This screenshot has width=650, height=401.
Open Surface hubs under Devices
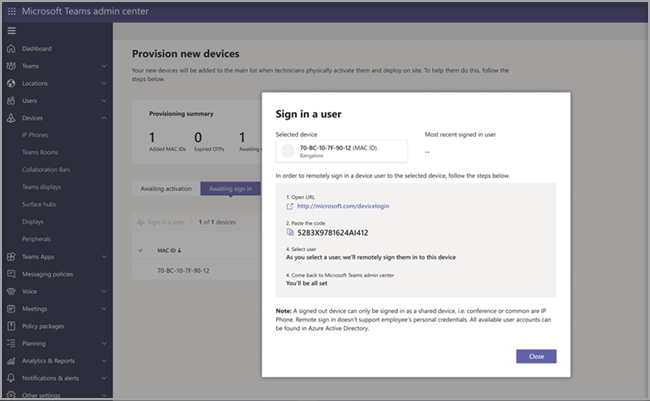[39, 204]
